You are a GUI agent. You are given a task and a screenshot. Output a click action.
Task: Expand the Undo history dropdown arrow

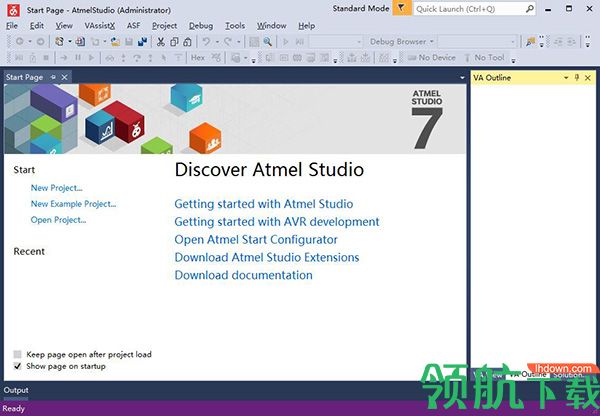click(217, 41)
